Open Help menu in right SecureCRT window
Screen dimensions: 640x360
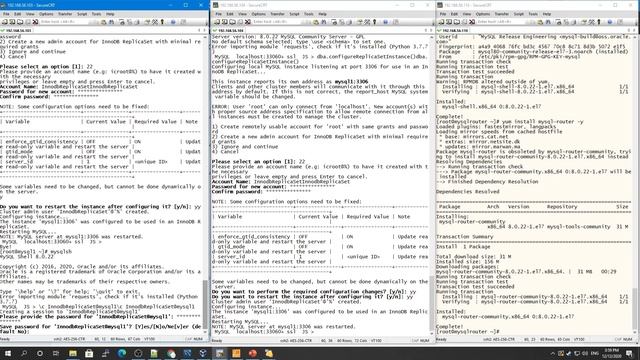[547, 14]
